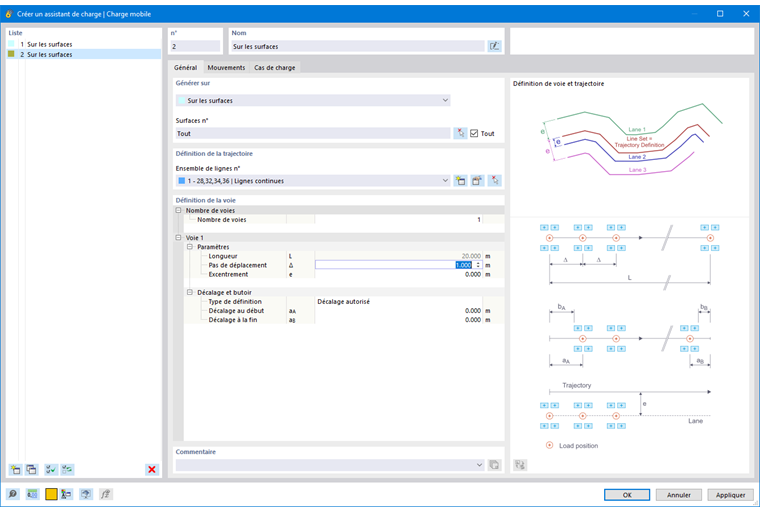Click the Pas de déplacement spinner arrows
The width and height of the screenshot is (760, 513).
pos(478,265)
